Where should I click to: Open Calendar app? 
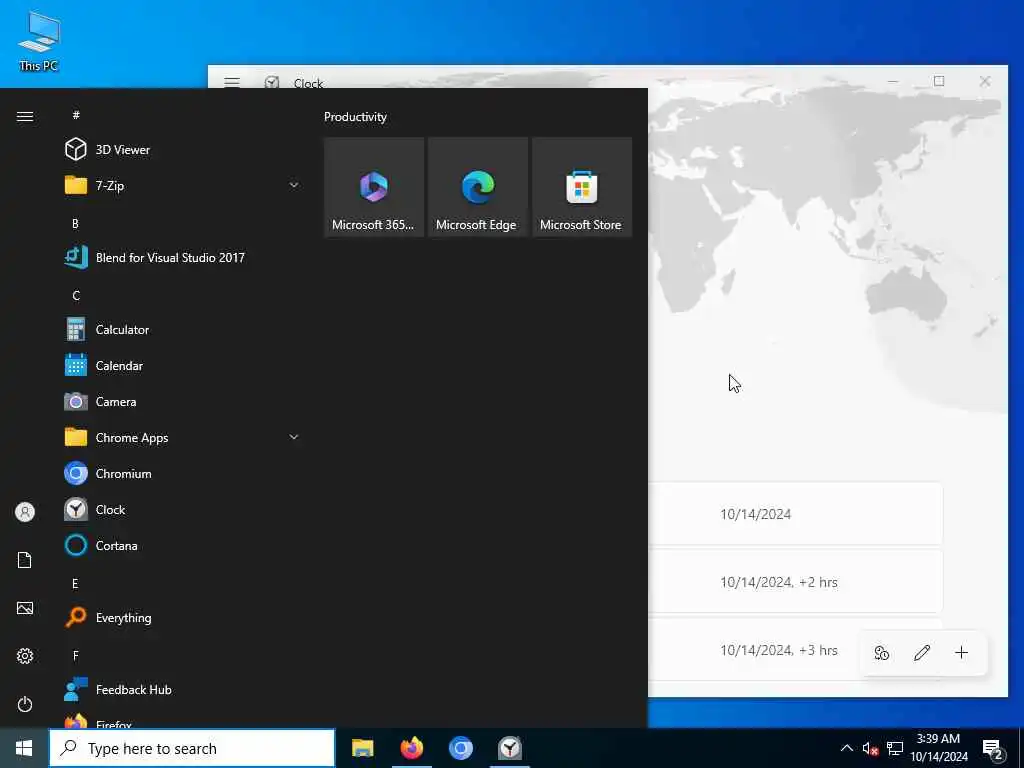click(182, 366)
